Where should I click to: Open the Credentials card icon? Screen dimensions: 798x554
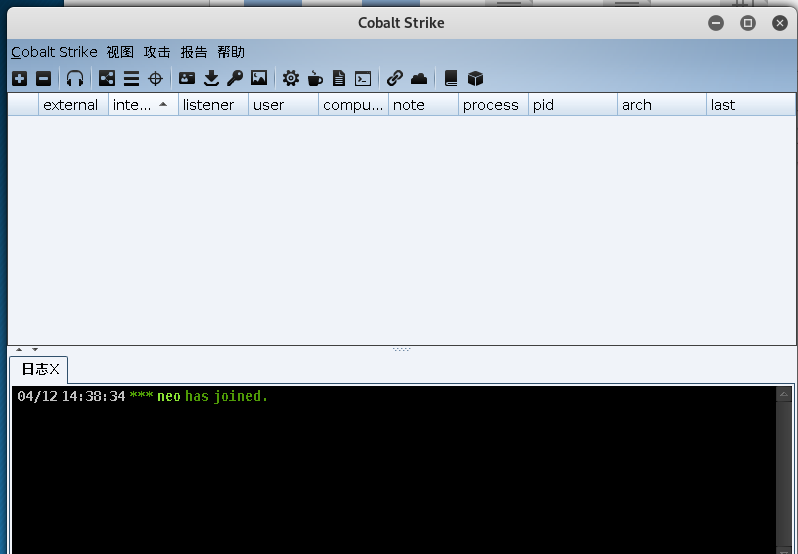point(187,78)
